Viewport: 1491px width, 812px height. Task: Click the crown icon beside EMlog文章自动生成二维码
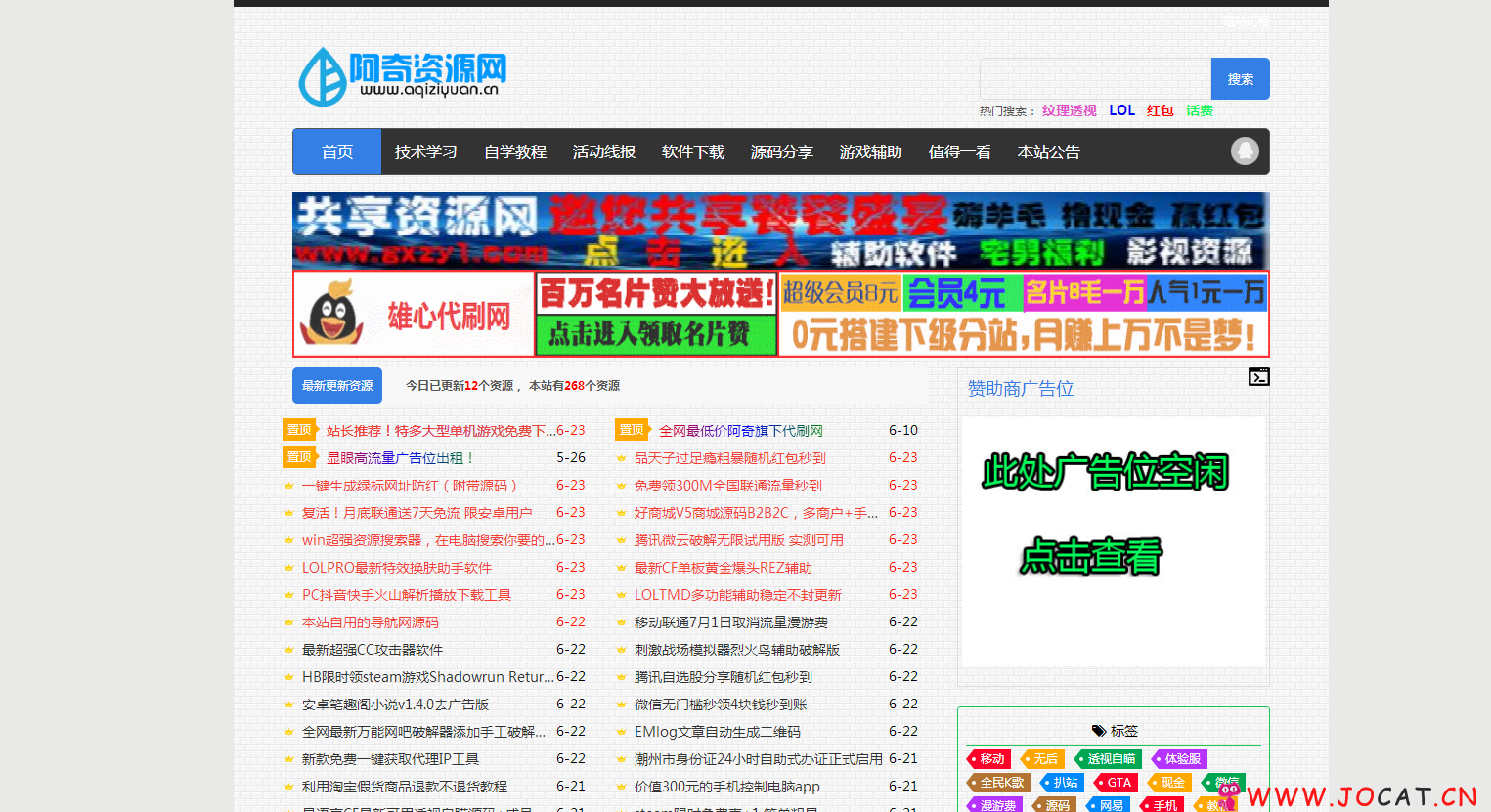click(x=621, y=732)
